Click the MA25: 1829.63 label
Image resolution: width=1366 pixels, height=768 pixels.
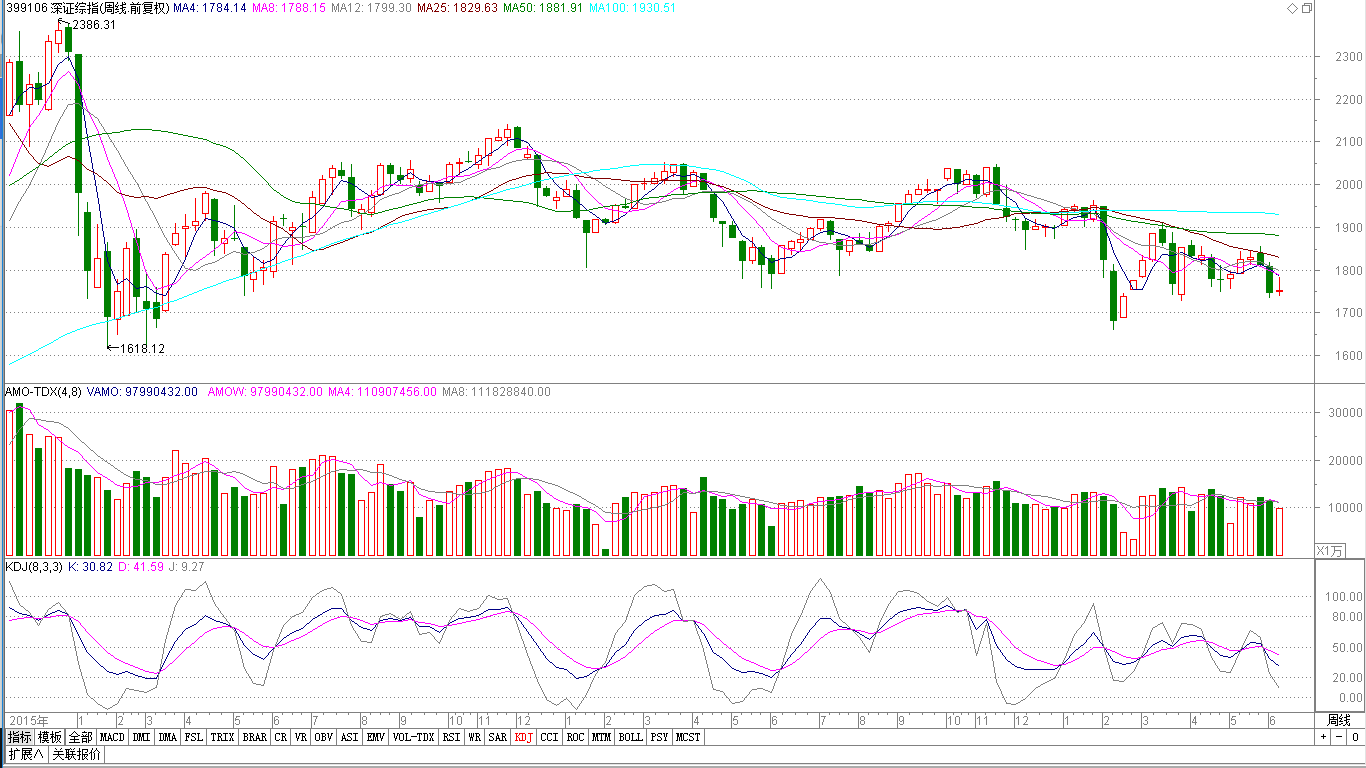point(458,8)
